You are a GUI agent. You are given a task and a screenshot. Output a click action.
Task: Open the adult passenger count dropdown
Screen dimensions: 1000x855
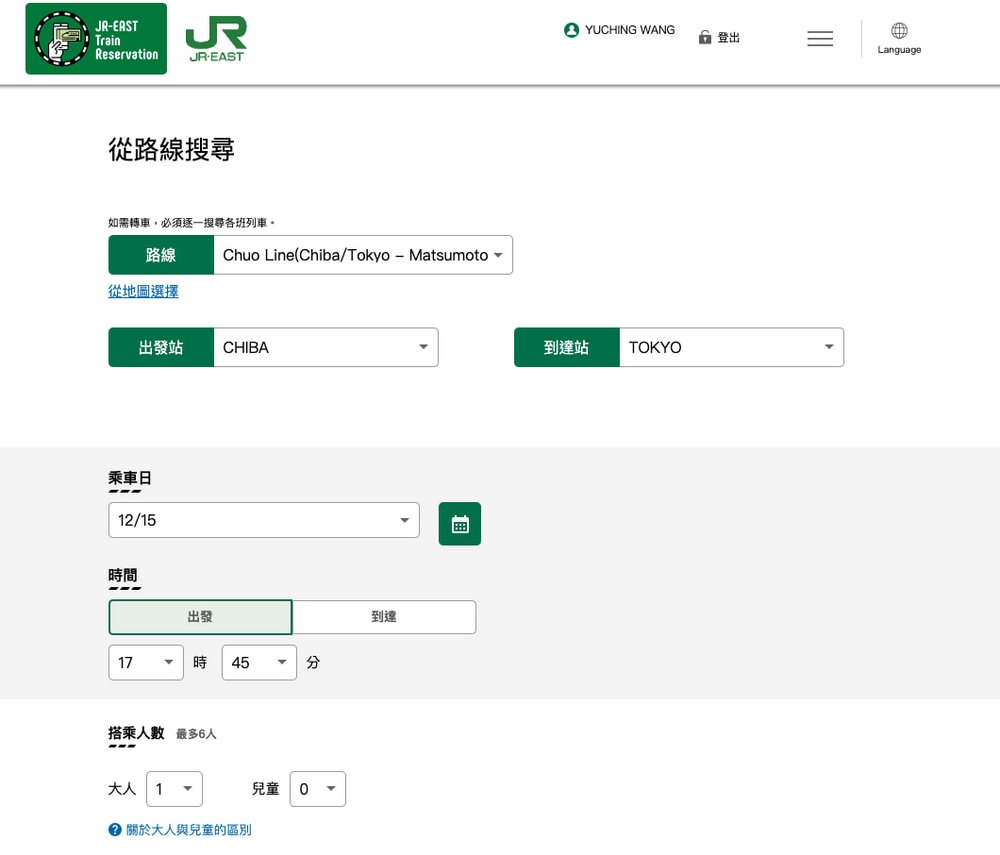(x=174, y=788)
